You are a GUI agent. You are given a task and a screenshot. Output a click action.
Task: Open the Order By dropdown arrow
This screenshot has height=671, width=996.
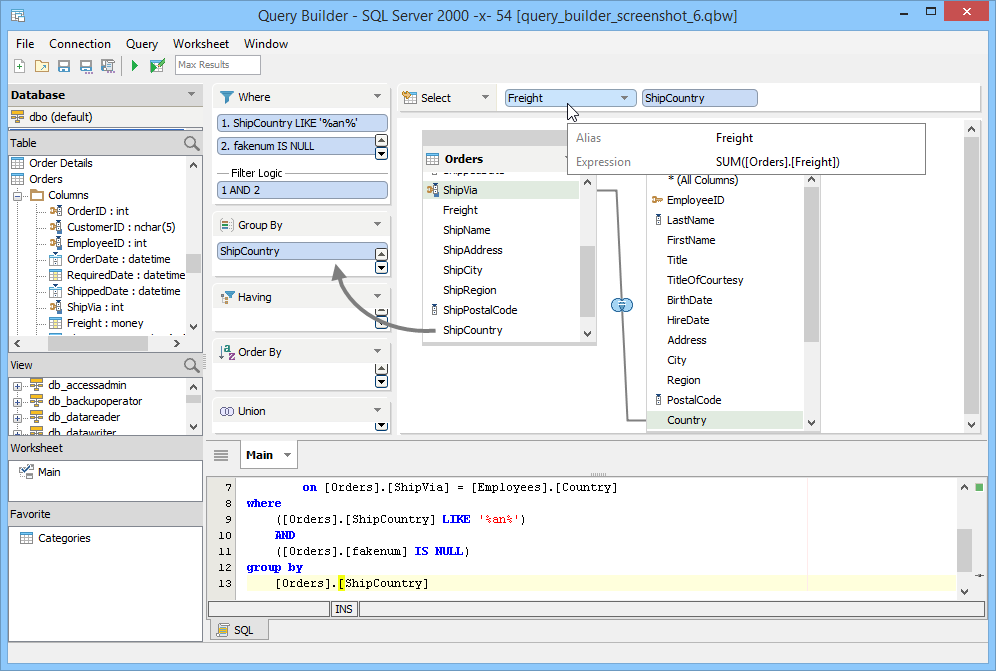[x=377, y=351]
